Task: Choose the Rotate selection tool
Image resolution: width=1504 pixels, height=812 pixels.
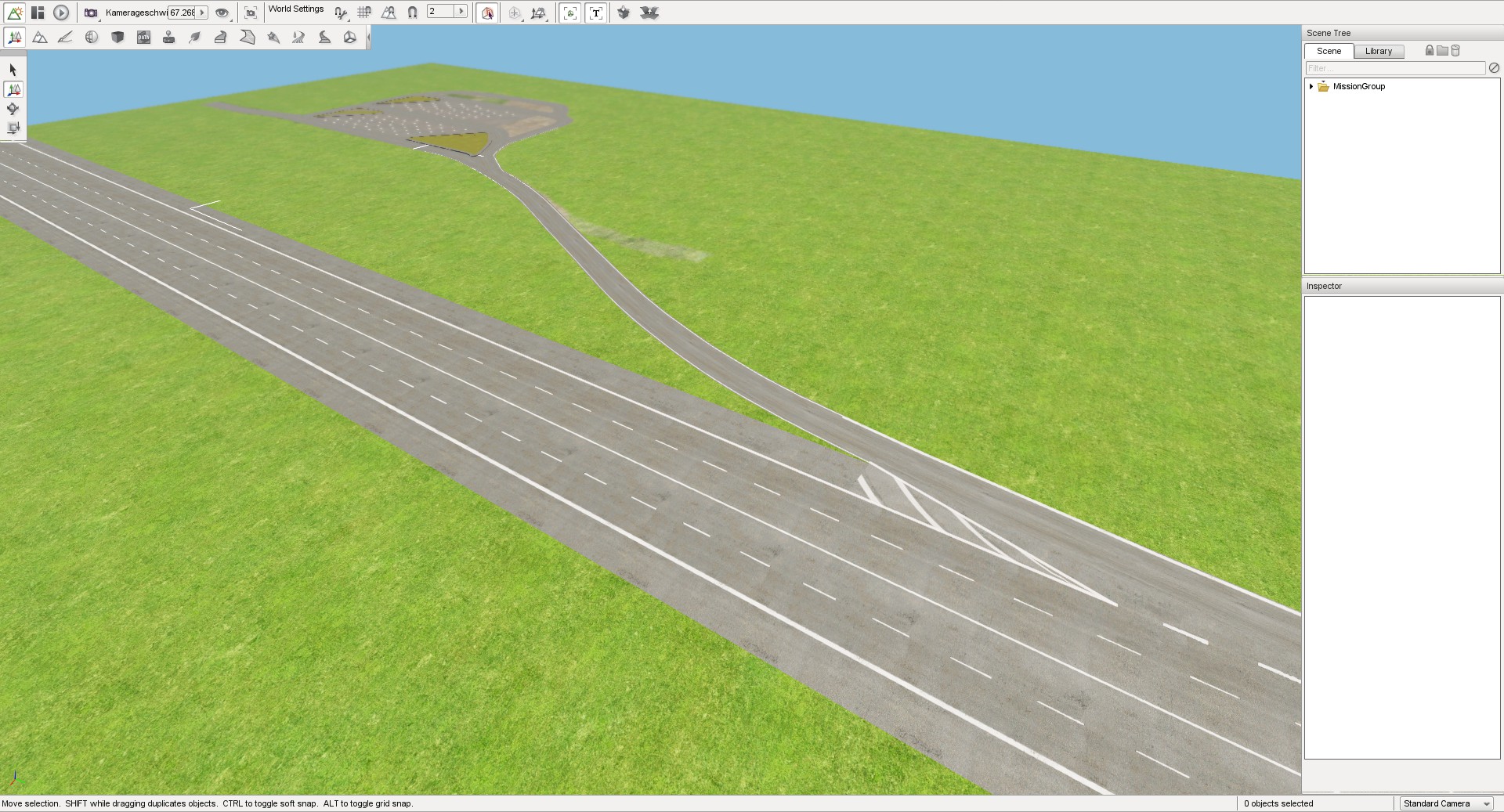Action: coord(13,109)
